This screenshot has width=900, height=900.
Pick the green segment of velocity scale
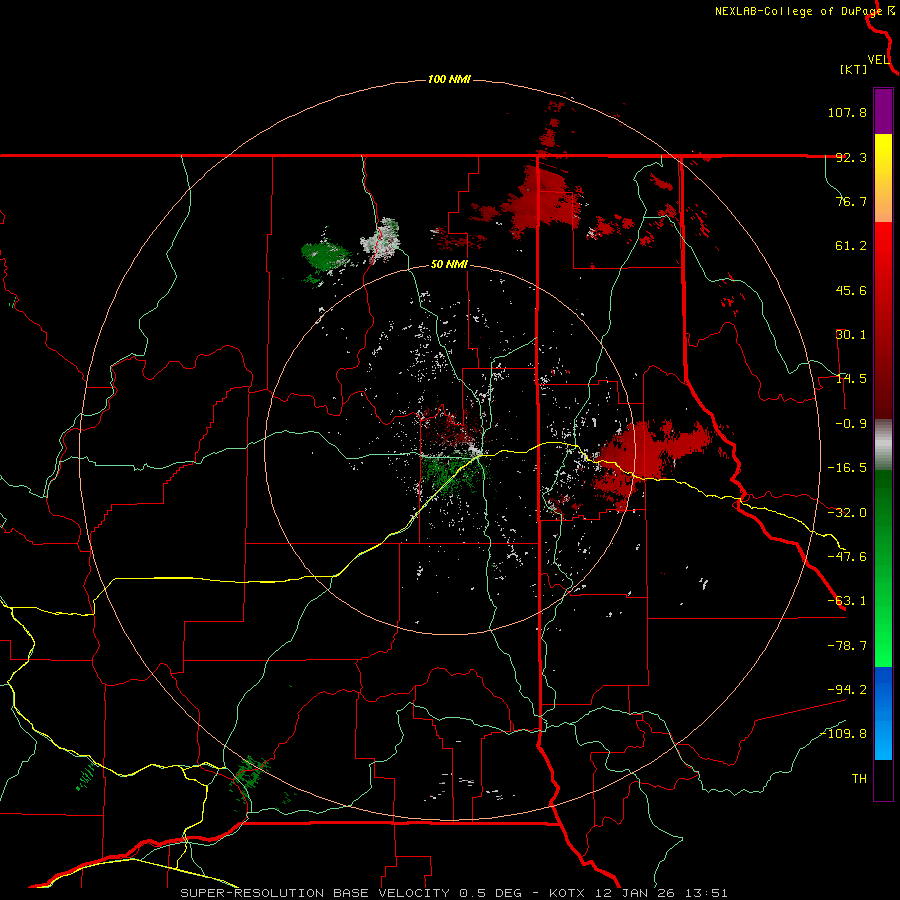[883, 568]
